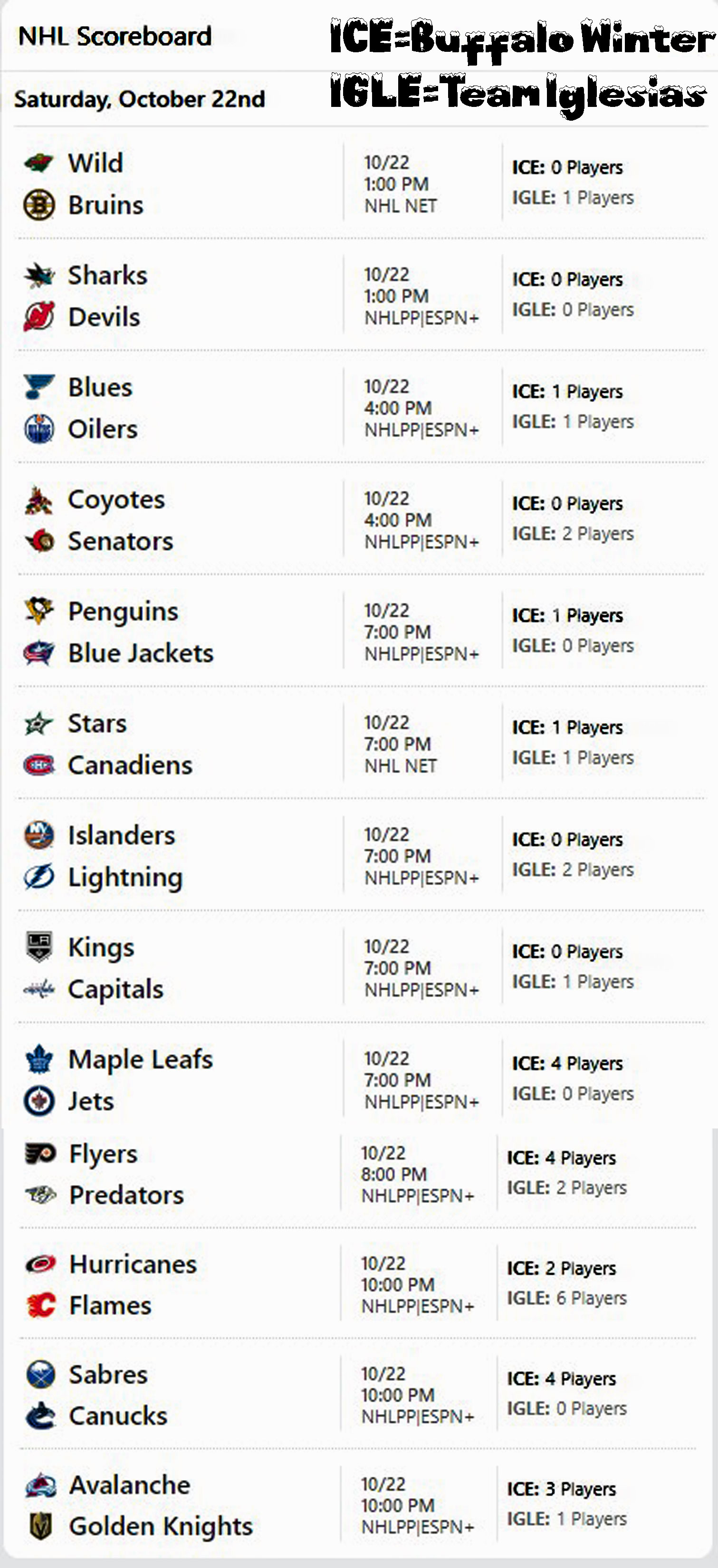Click IGLE: 6 Players for Hurricanes game

[566, 1298]
